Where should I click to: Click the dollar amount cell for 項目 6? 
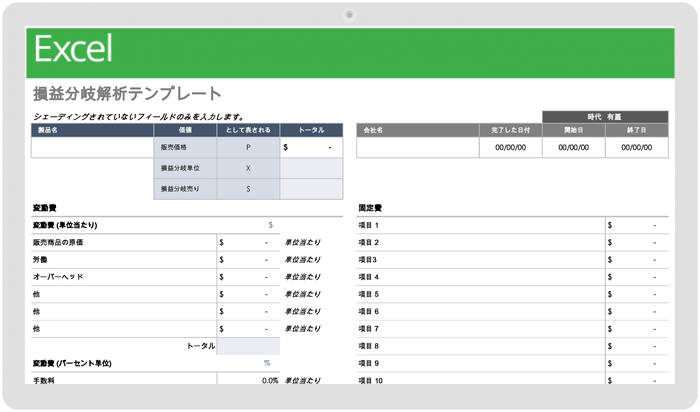(637, 312)
